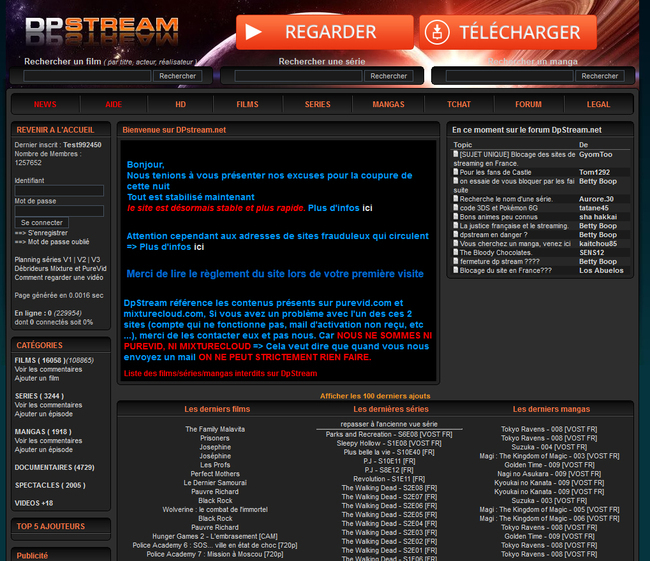650x561 pixels.
Task: Open VIDEOS +18 category
Action: coord(34,503)
